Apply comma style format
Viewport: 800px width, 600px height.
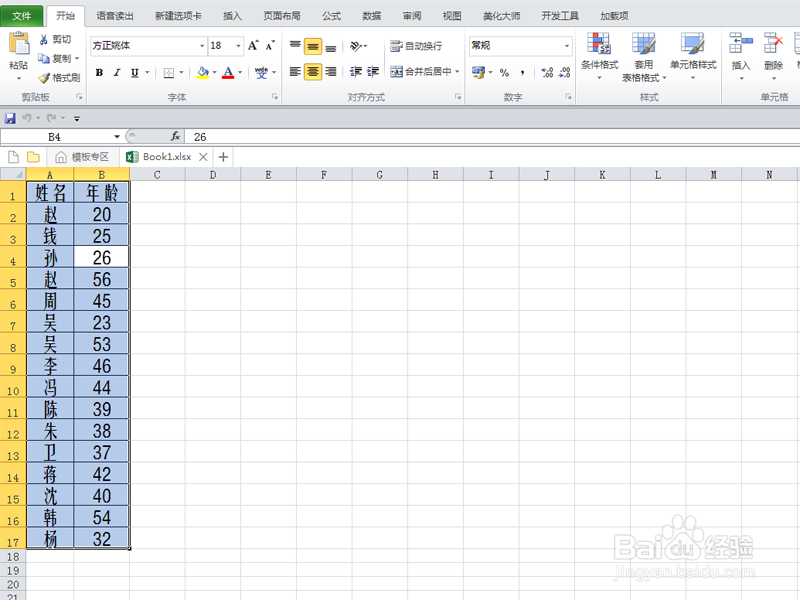(x=522, y=72)
